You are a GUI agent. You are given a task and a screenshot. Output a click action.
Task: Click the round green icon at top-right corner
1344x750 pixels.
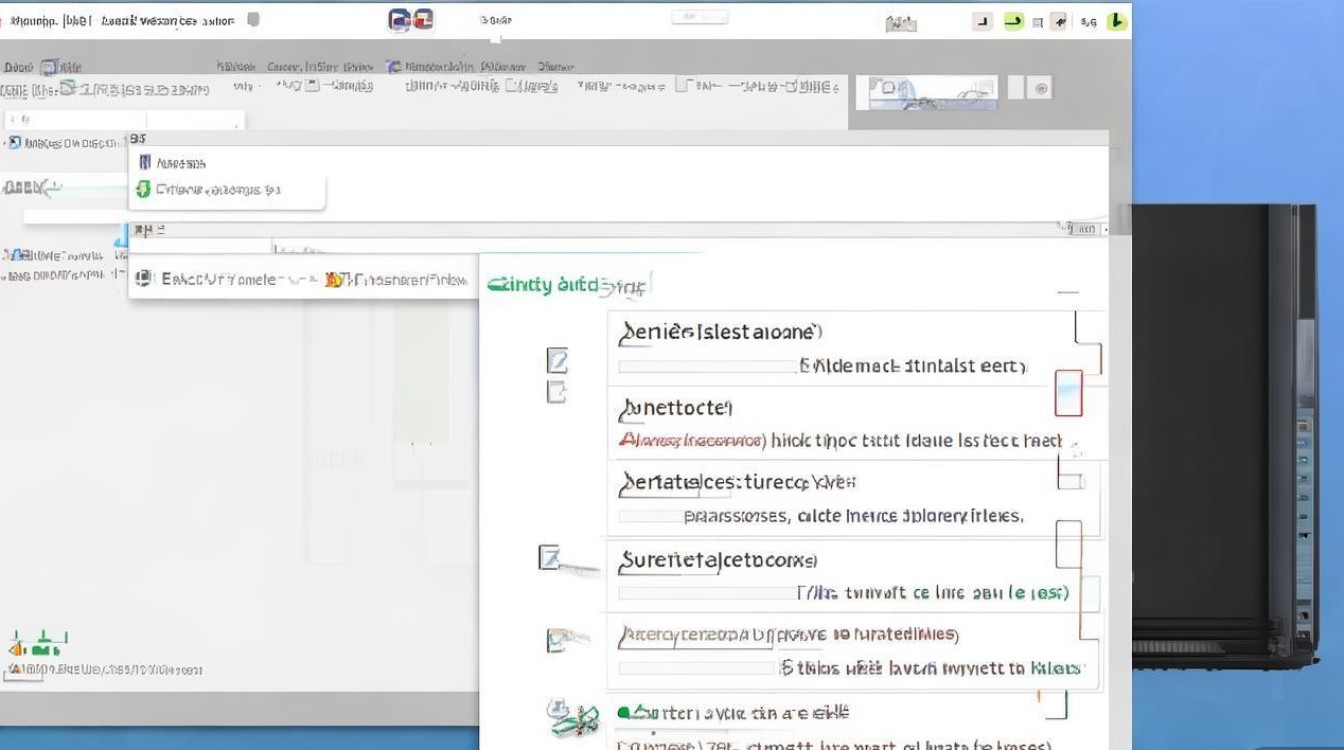(1116, 21)
